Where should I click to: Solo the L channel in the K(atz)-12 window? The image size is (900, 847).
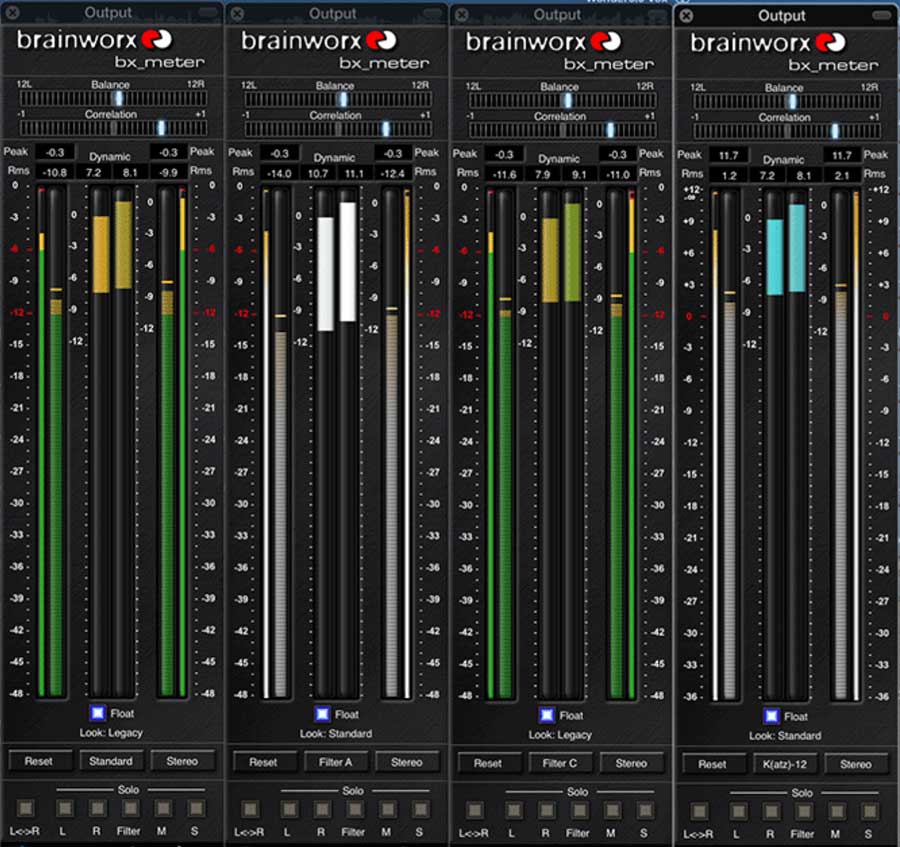[x=738, y=812]
